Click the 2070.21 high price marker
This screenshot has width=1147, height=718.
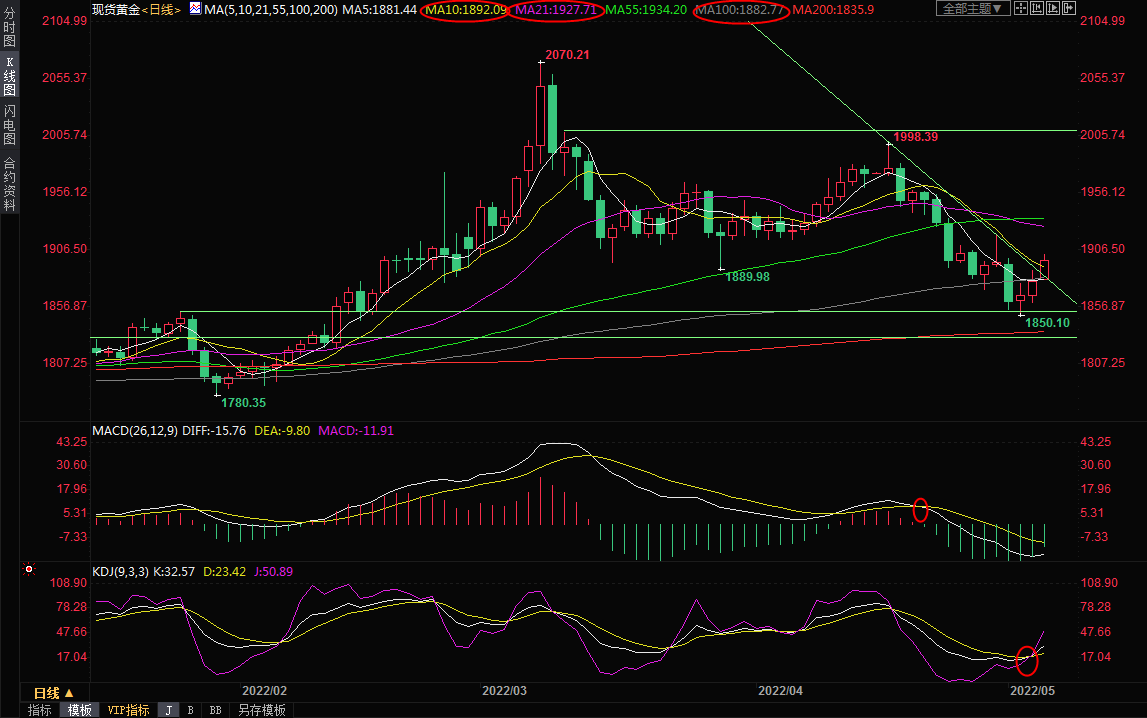567,55
